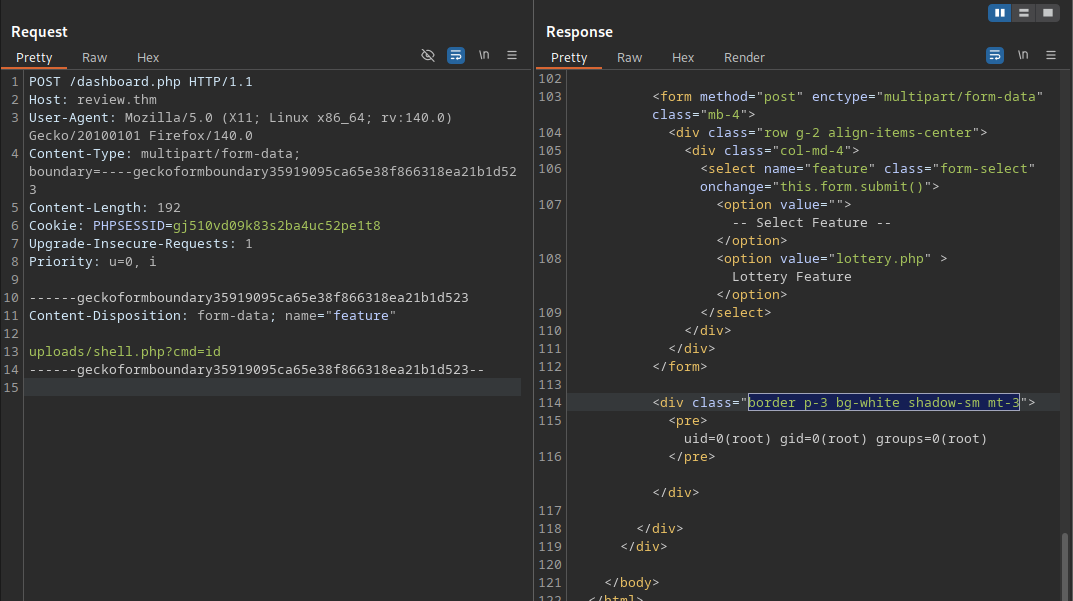Click the form method="post" line
Viewport: 1073px width, 601px height.
point(847,97)
